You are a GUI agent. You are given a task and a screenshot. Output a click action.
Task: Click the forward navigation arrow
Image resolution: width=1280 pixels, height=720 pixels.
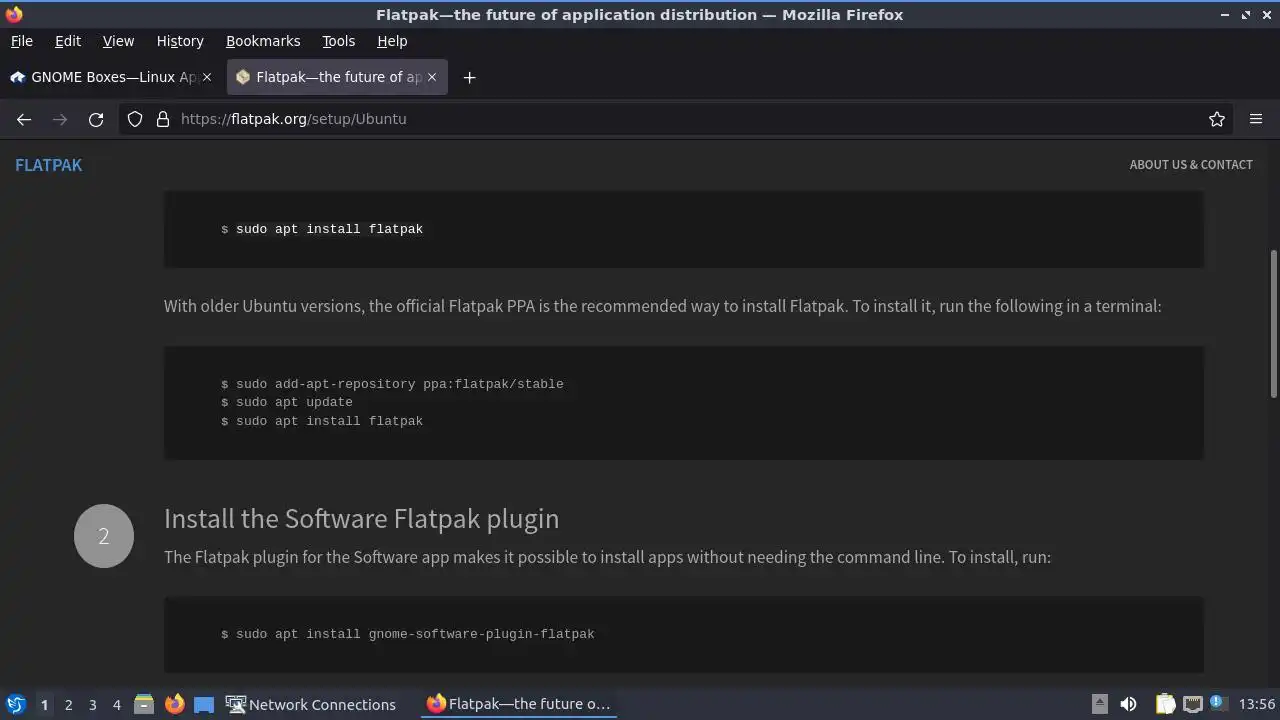tap(60, 119)
